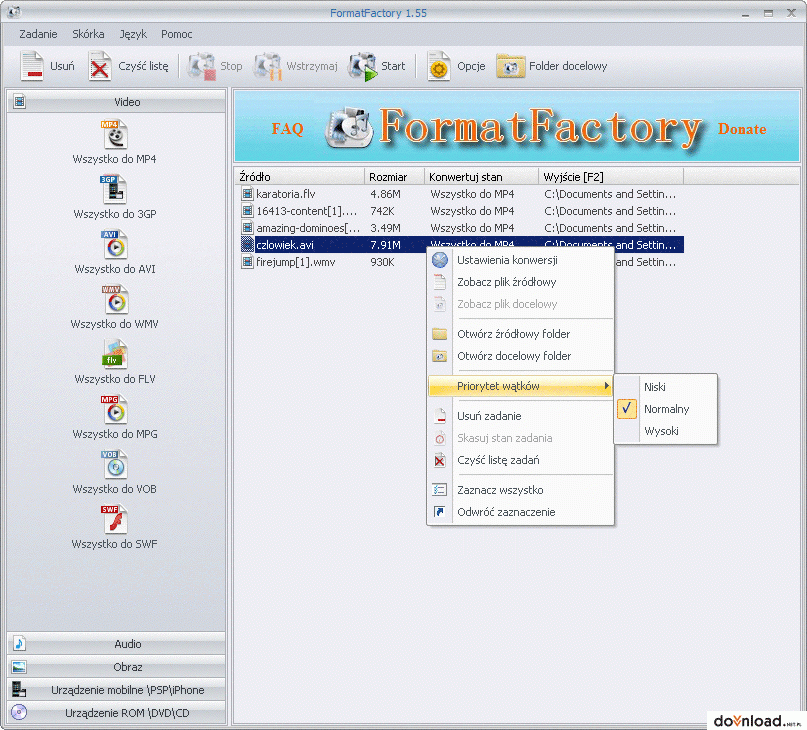Click the Odwróć zaznaczenie icon
Image resolution: width=807 pixels, height=730 pixels.
point(440,512)
